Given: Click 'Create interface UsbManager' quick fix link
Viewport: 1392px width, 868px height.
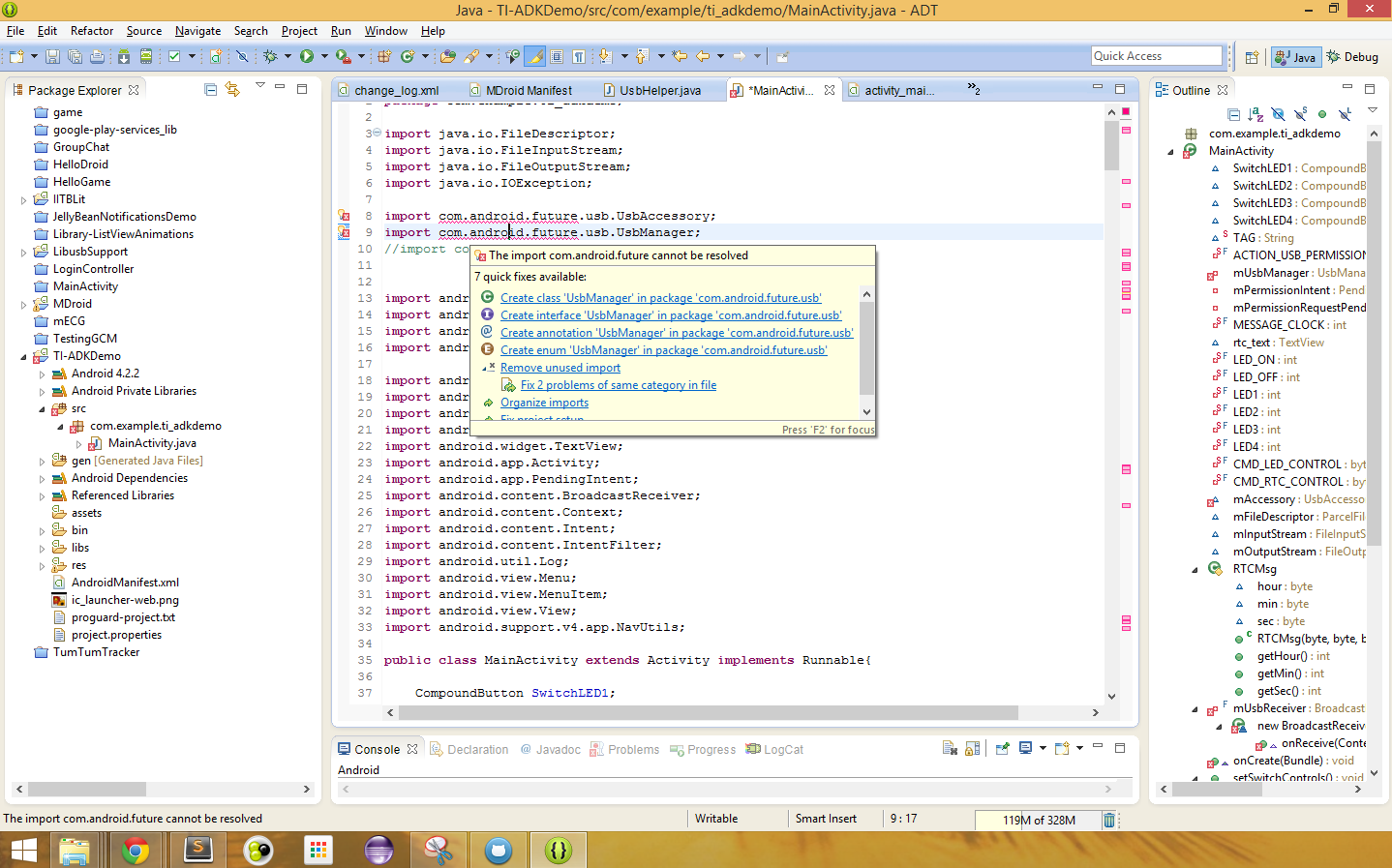Looking at the screenshot, I should 671,315.
